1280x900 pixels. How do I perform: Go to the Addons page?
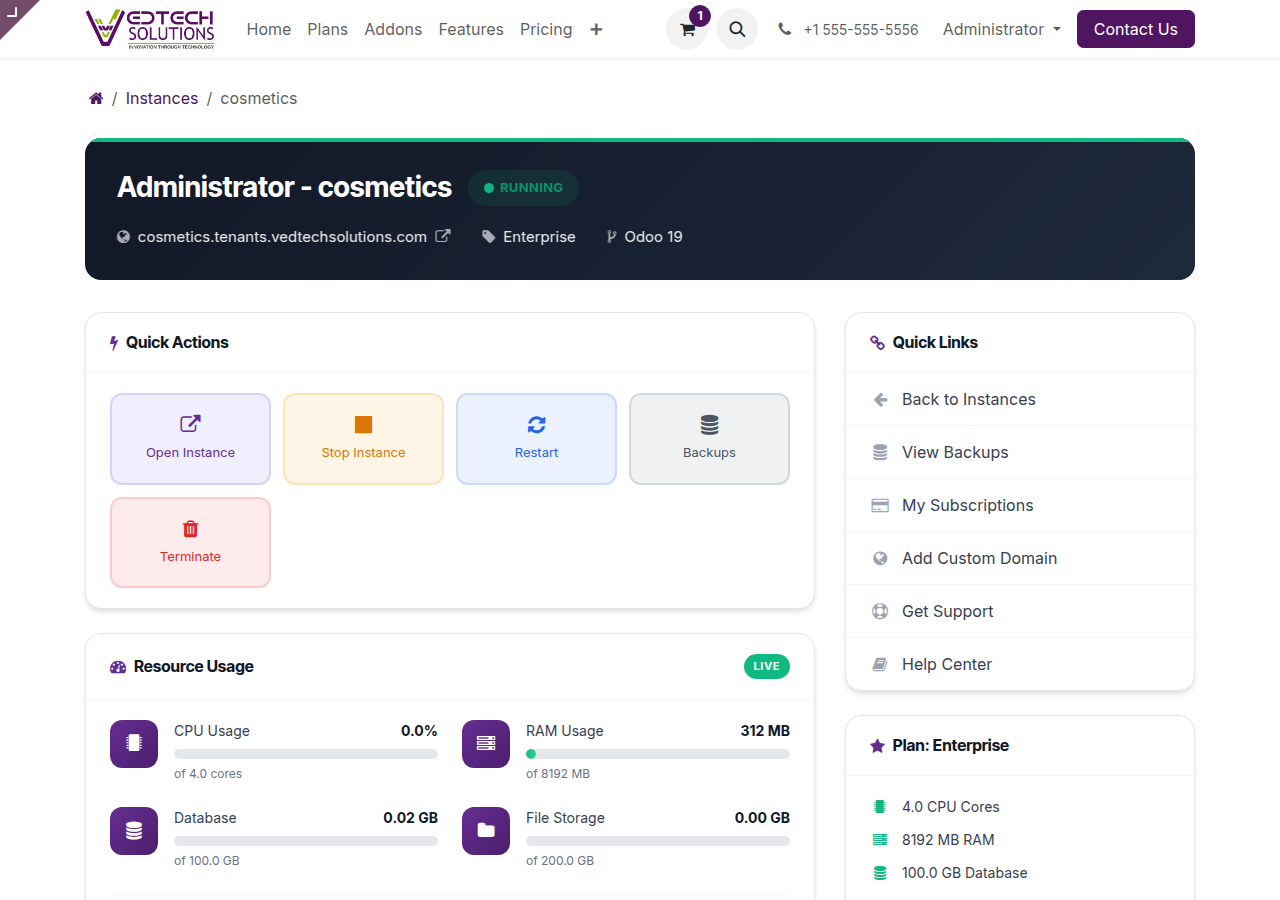pyautogui.click(x=393, y=30)
